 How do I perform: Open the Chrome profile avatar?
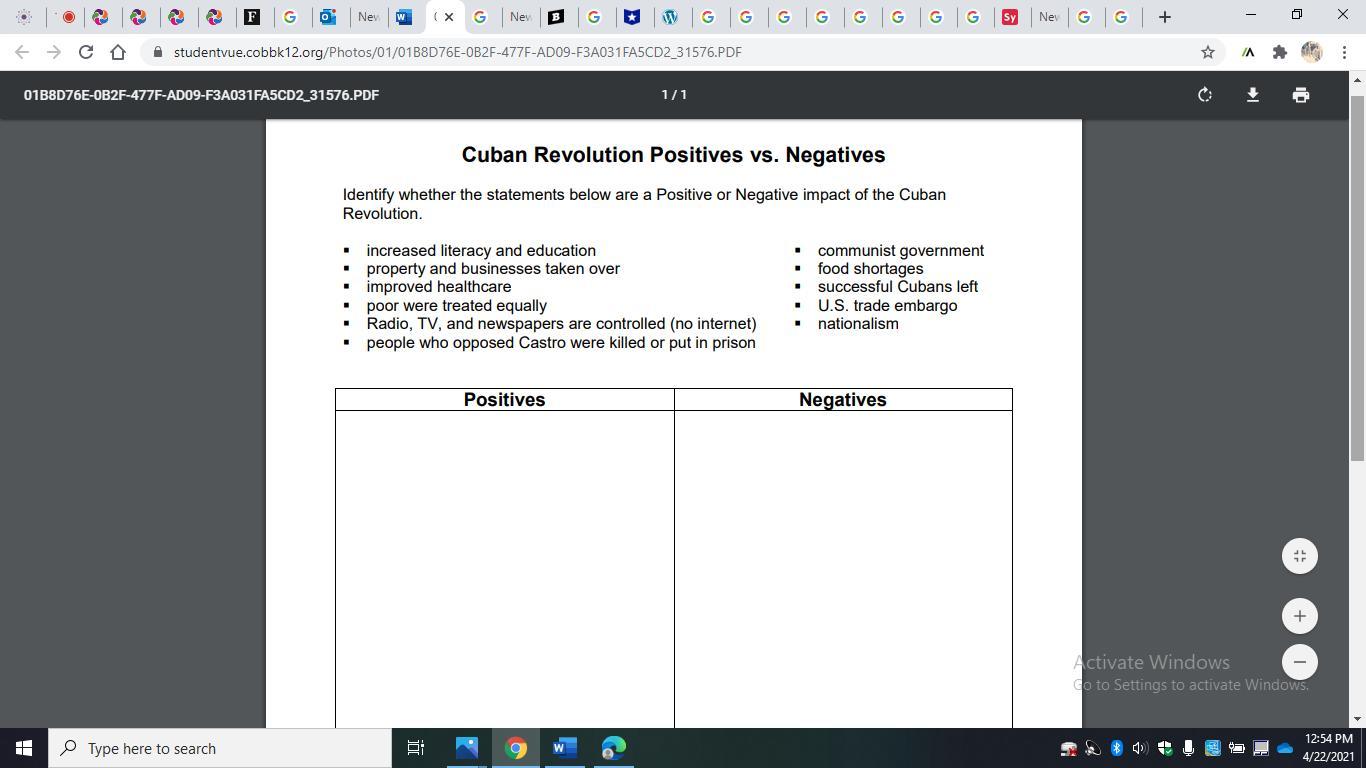click(1311, 52)
